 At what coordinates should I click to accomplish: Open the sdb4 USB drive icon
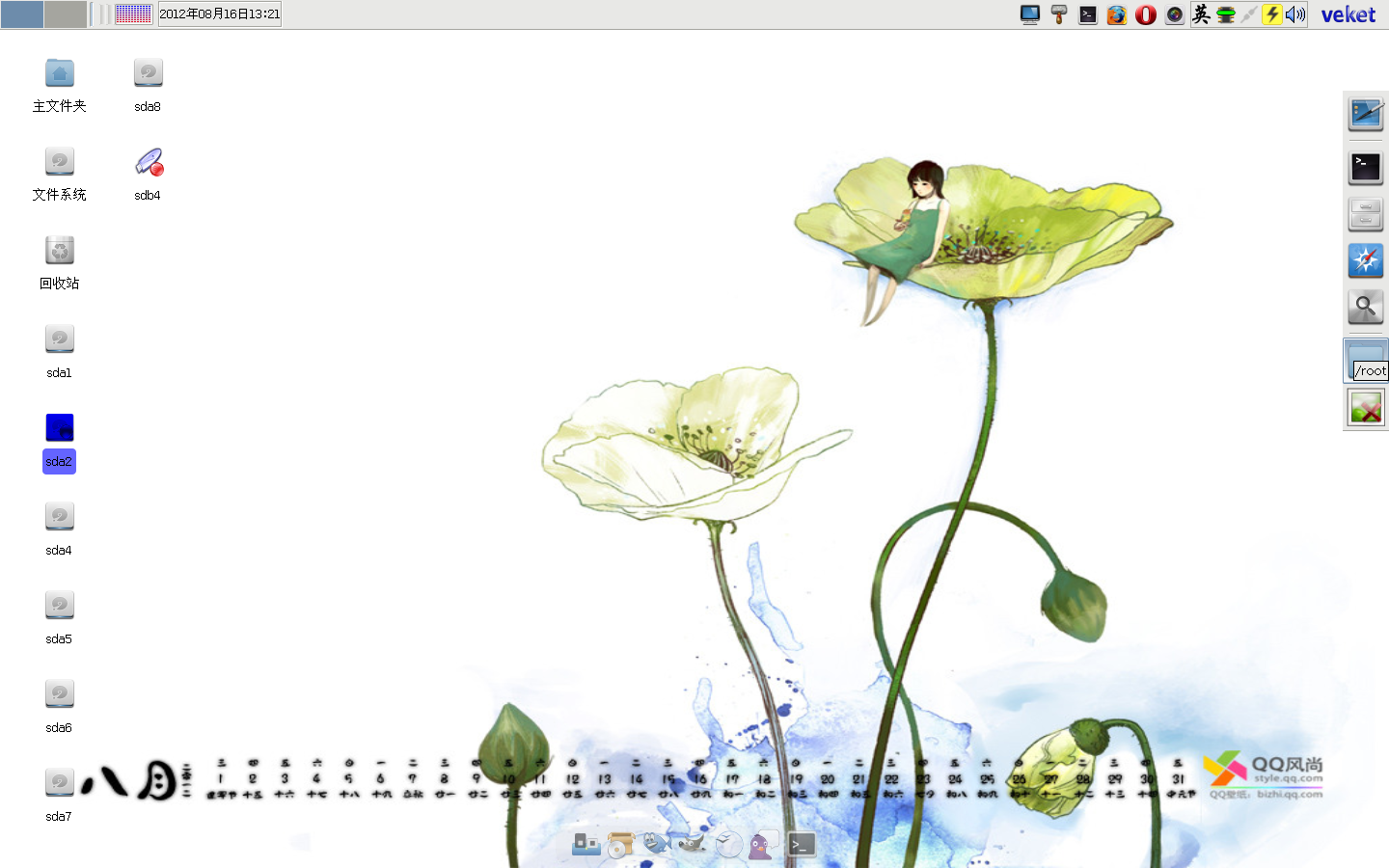coord(148,162)
